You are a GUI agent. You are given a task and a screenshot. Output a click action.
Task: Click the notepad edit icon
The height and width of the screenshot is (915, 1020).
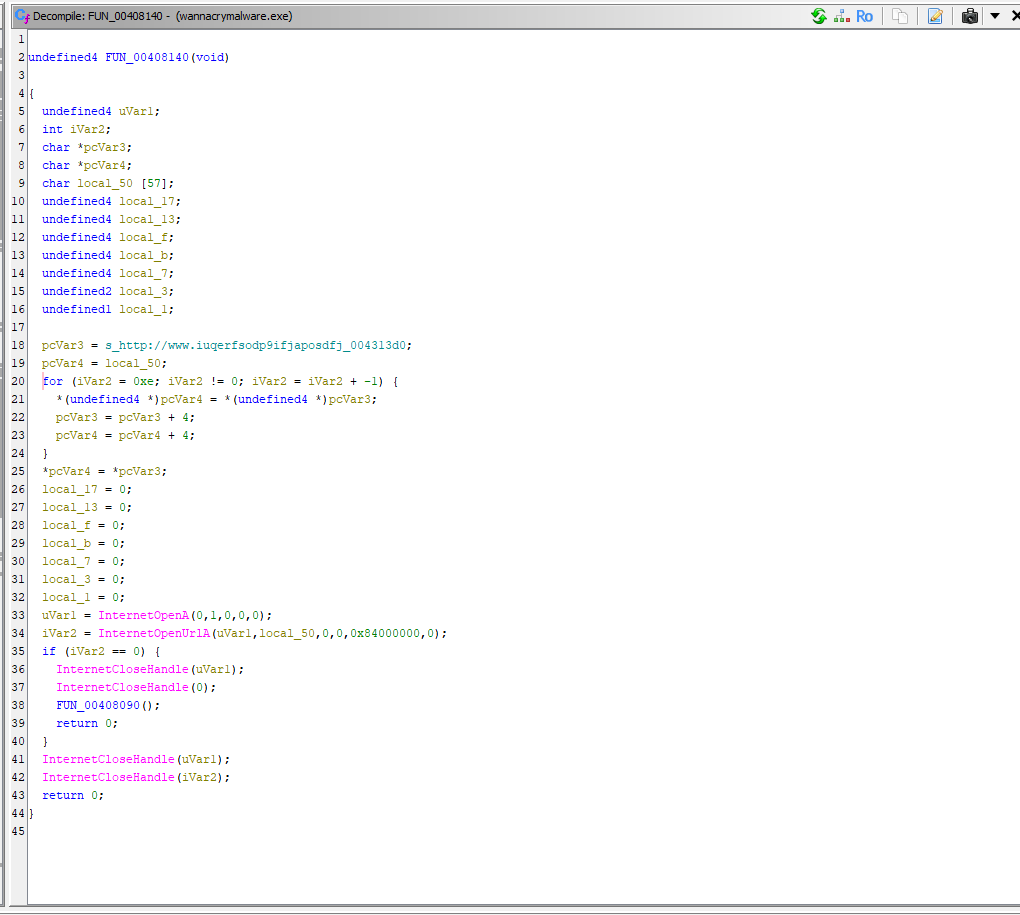[x=935, y=16]
